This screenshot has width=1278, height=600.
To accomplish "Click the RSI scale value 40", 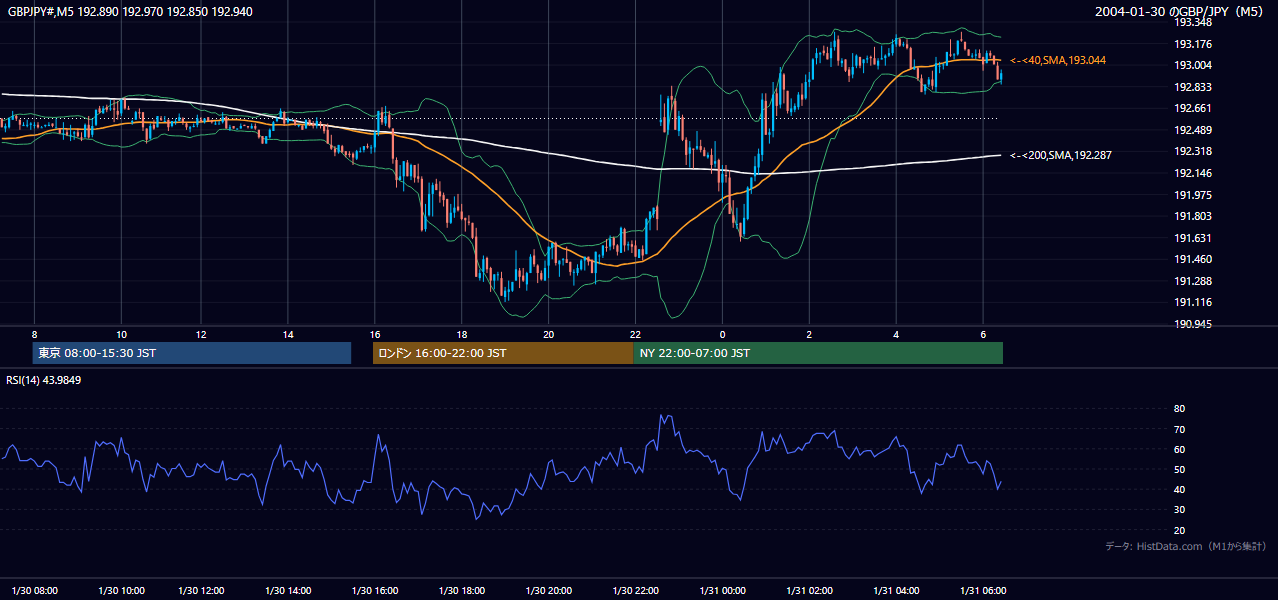I will tap(1180, 489).
